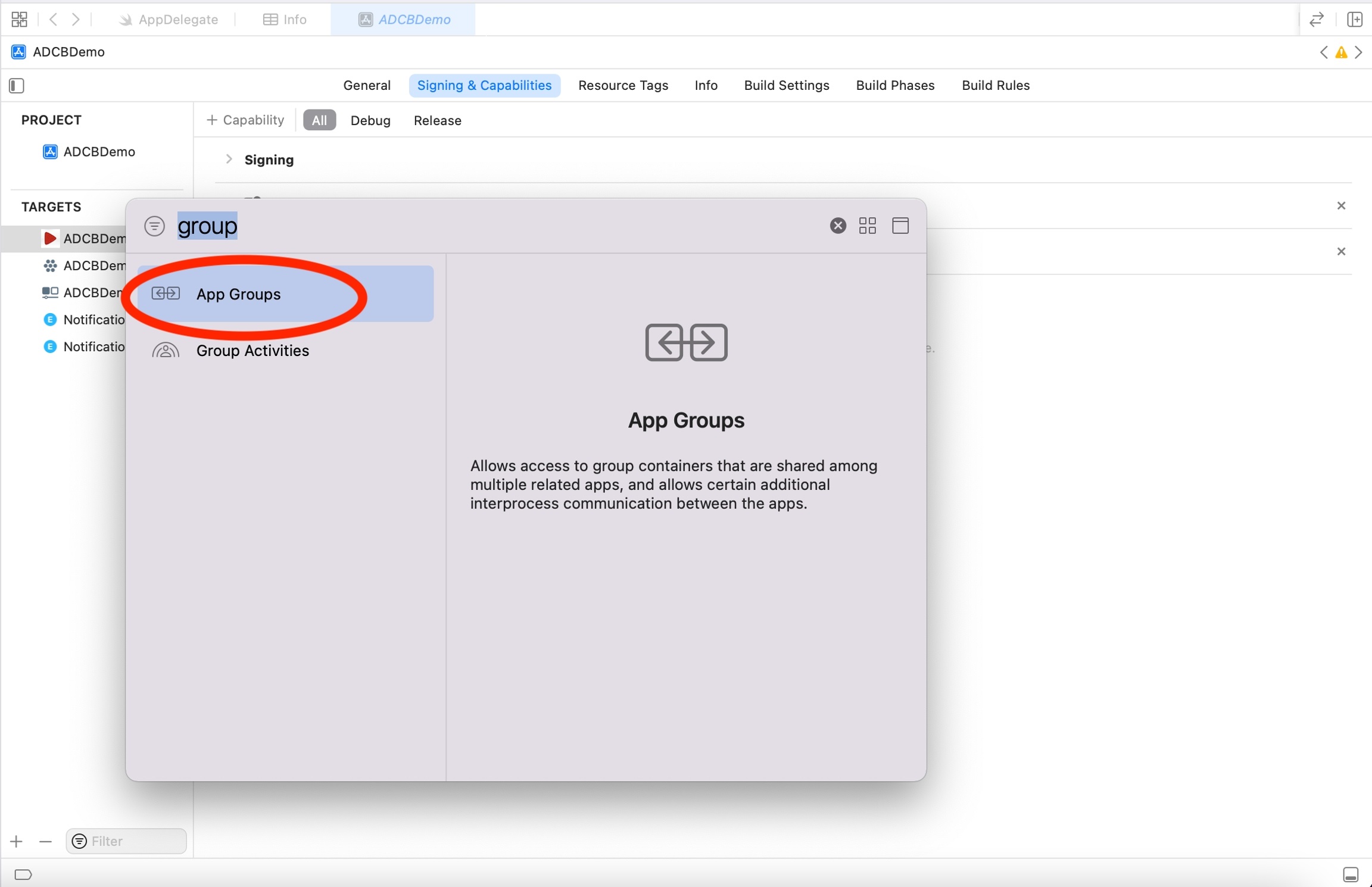Viewport: 1372px width, 887px height.
Task: Click the + Capability button
Action: click(x=245, y=120)
